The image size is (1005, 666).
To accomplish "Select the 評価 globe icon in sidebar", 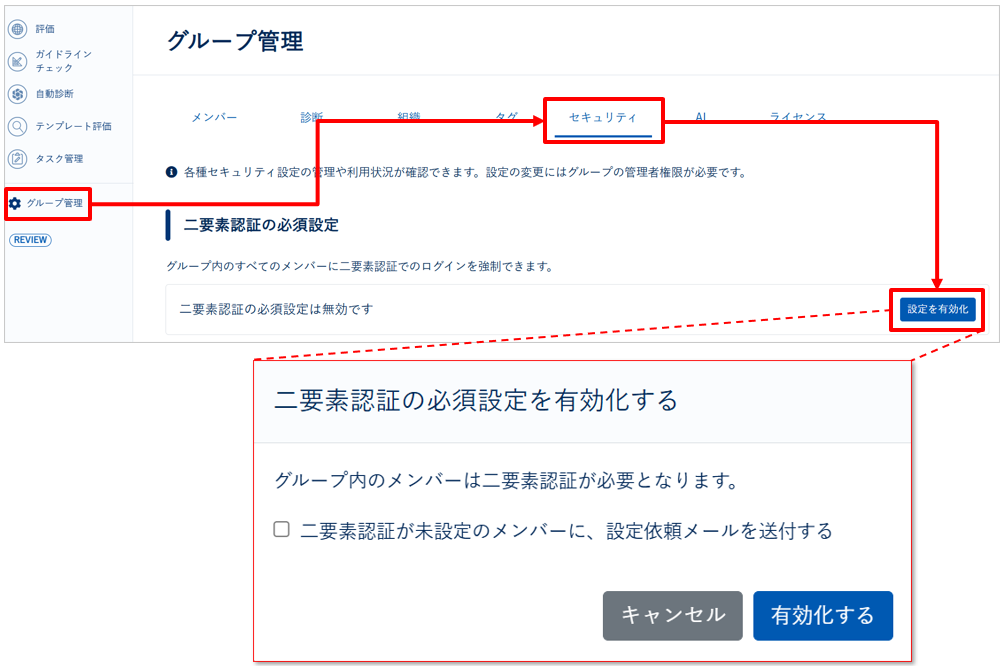I will 17,29.
